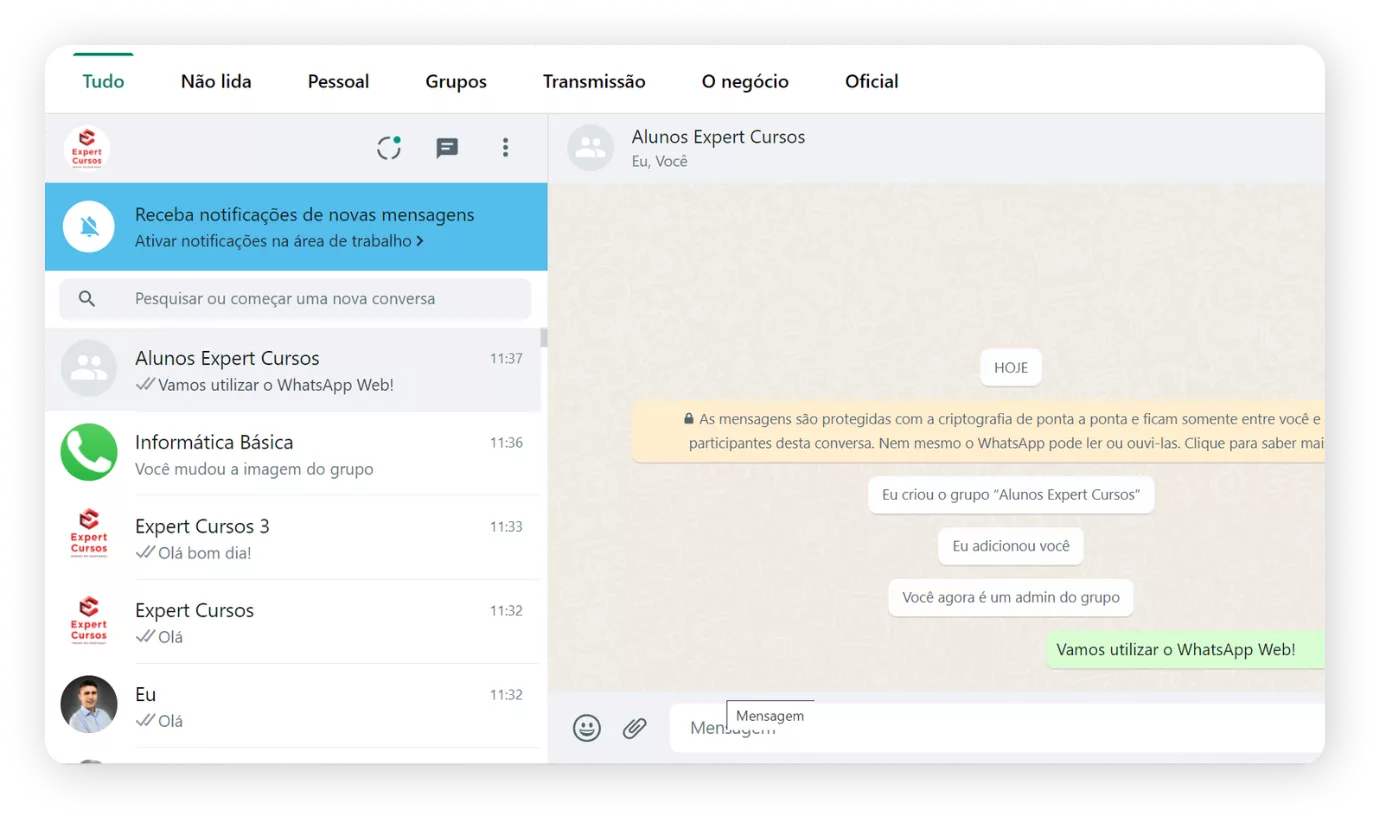The height and width of the screenshot is (820, 1380).
Task: Click the Vamos utilizar o WhatsApp Web! list preview
Action: [276, 385]
